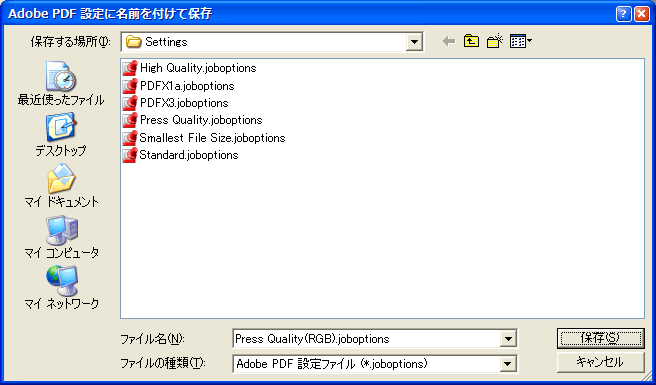The image size is (656, 385).
Task: Open Recent Files (最近使ったファイル) location
Action: [x=61, y=83]
